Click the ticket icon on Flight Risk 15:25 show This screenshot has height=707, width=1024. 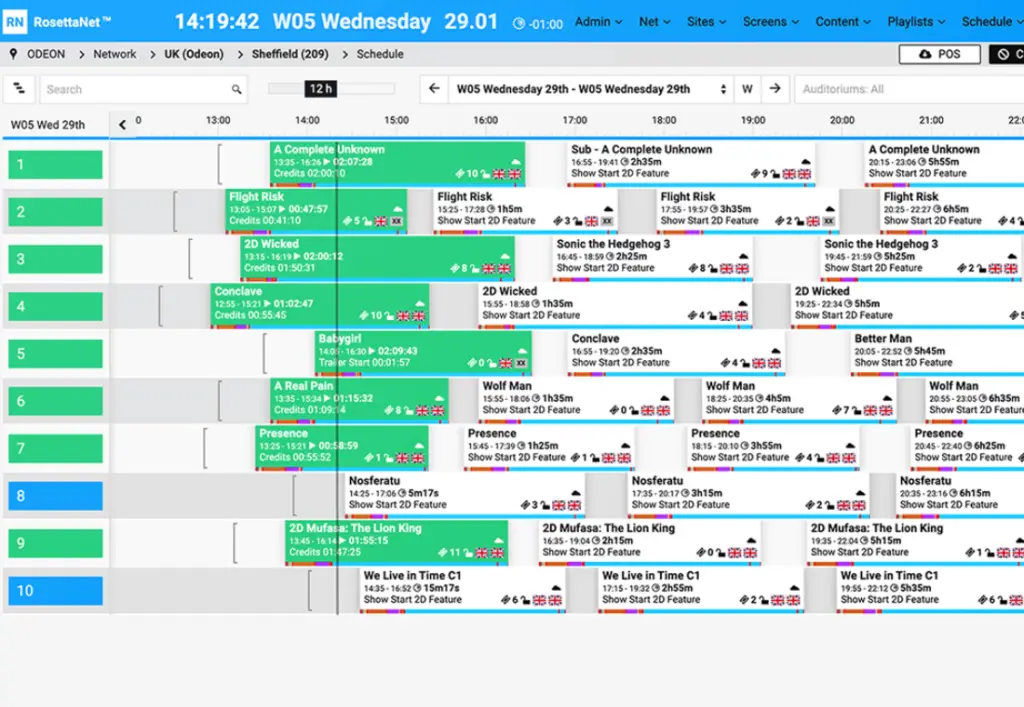558,221
